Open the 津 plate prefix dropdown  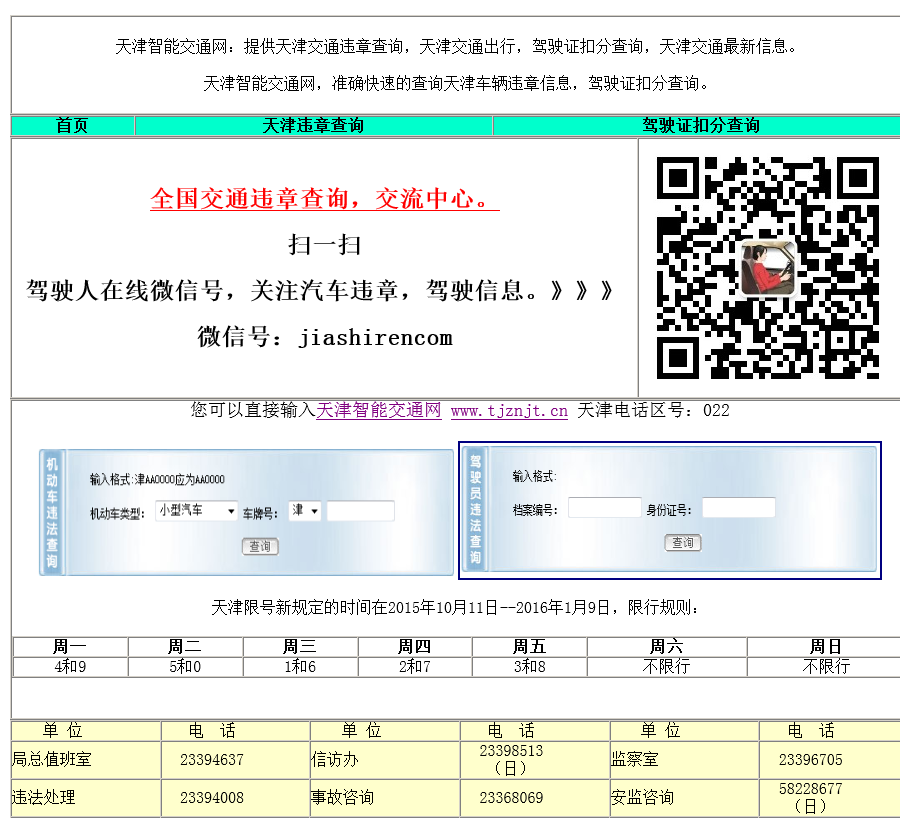[x=304, y=511]
